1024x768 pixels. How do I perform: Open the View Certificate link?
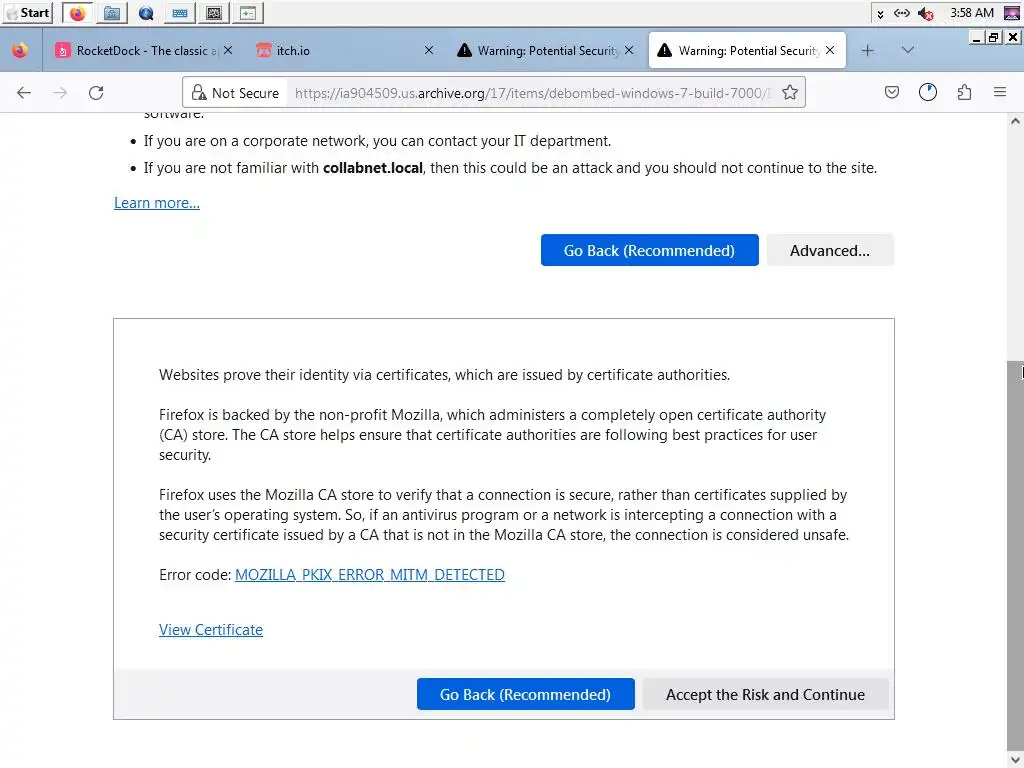[x=211, y=630]
